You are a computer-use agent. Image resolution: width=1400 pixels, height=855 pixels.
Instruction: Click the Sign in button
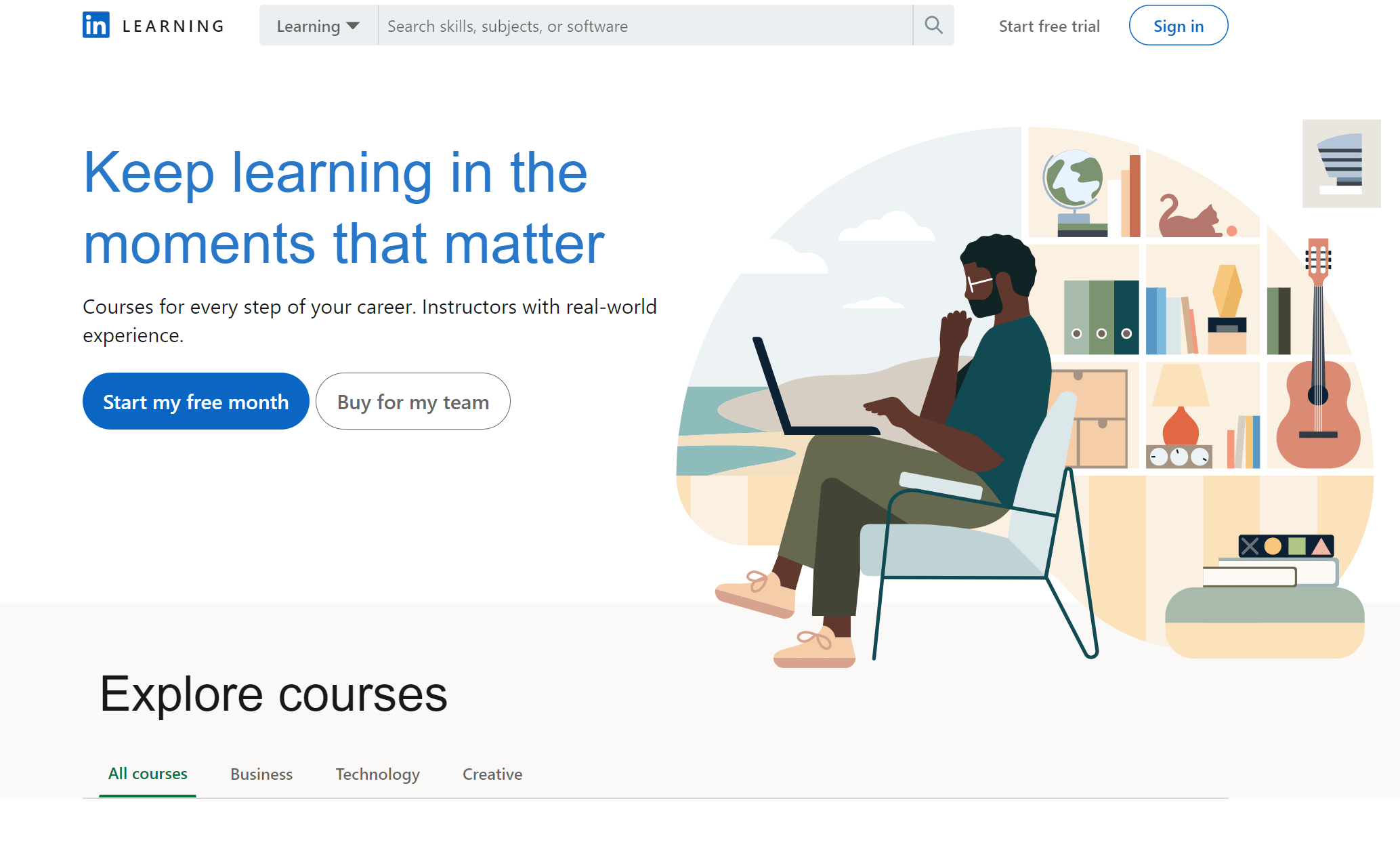point(1179,26)
